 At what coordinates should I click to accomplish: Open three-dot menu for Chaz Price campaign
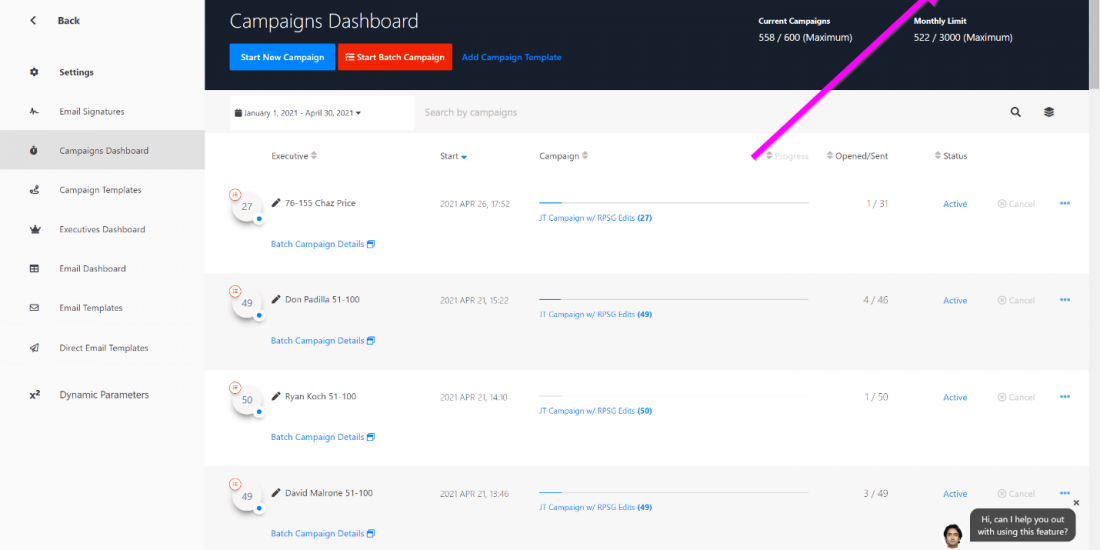pos(1064,203)
